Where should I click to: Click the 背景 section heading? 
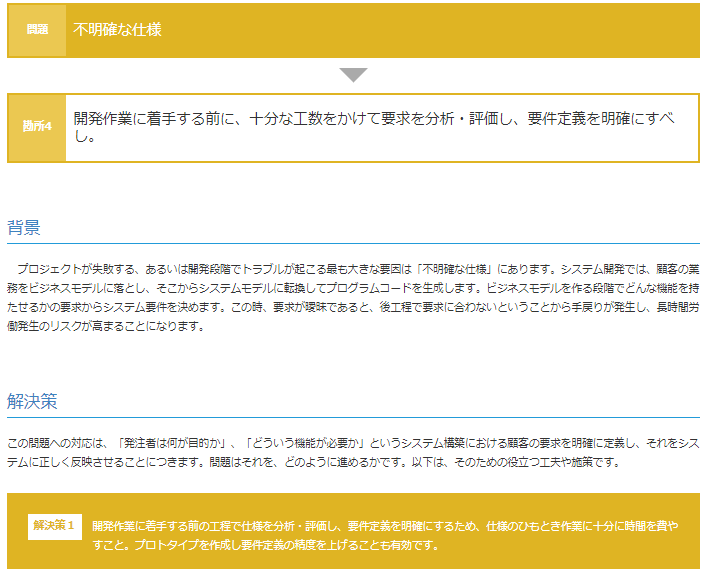(x=24, y=227)
